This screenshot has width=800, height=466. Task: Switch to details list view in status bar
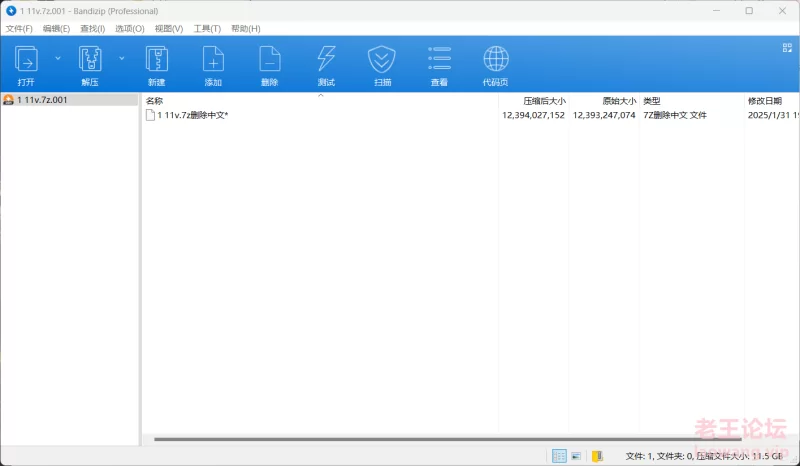coord(559,456)
